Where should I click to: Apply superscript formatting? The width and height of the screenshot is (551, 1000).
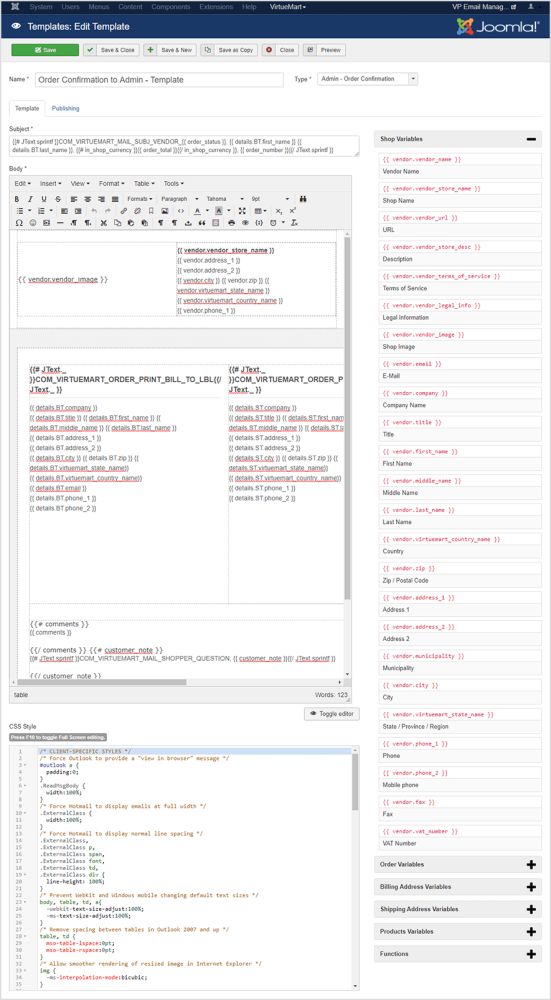293,210
